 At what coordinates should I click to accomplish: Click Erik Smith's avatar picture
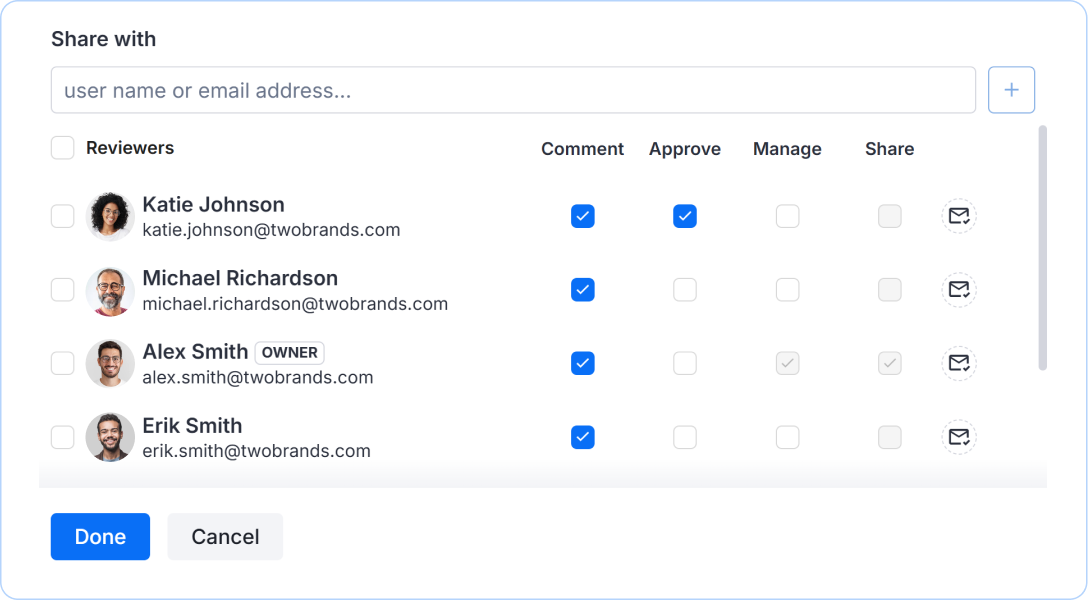[110, 437]
